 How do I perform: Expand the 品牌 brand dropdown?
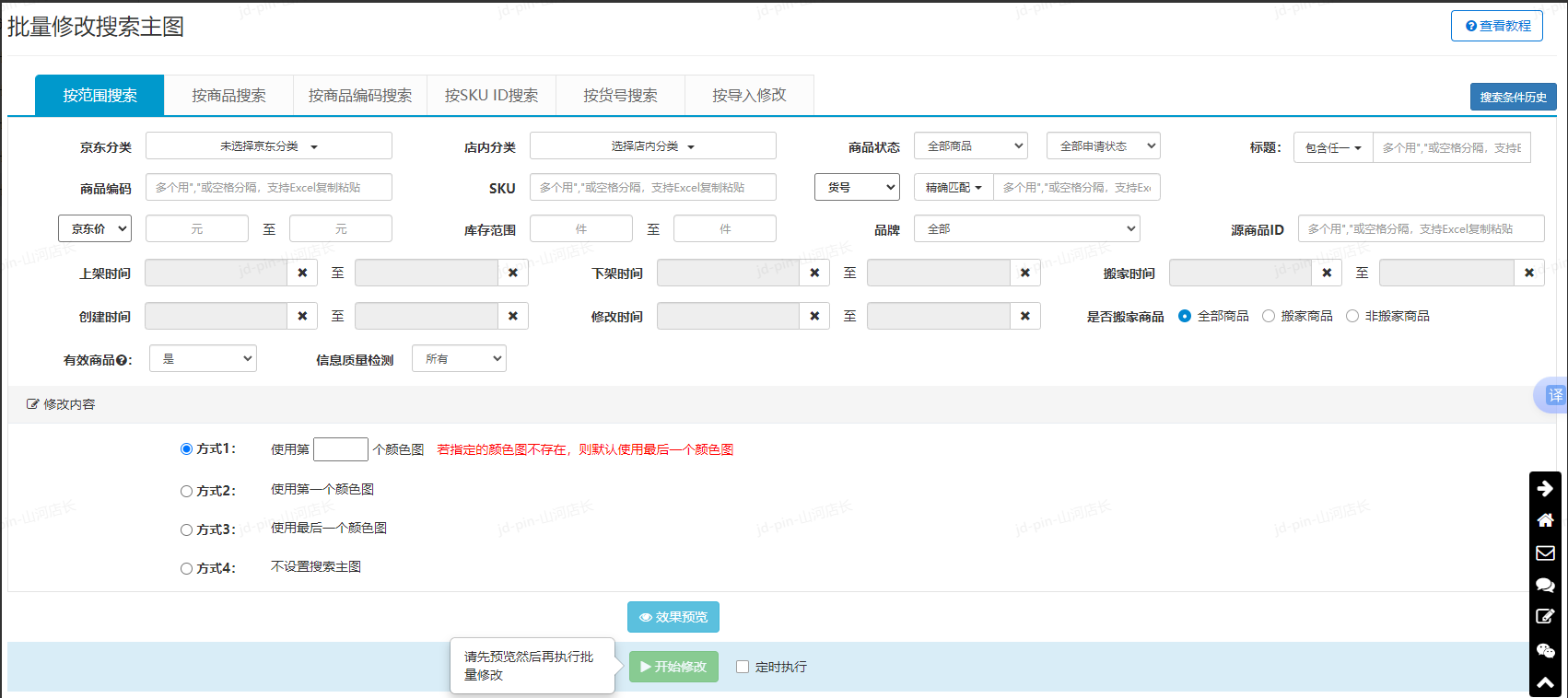1026,229
